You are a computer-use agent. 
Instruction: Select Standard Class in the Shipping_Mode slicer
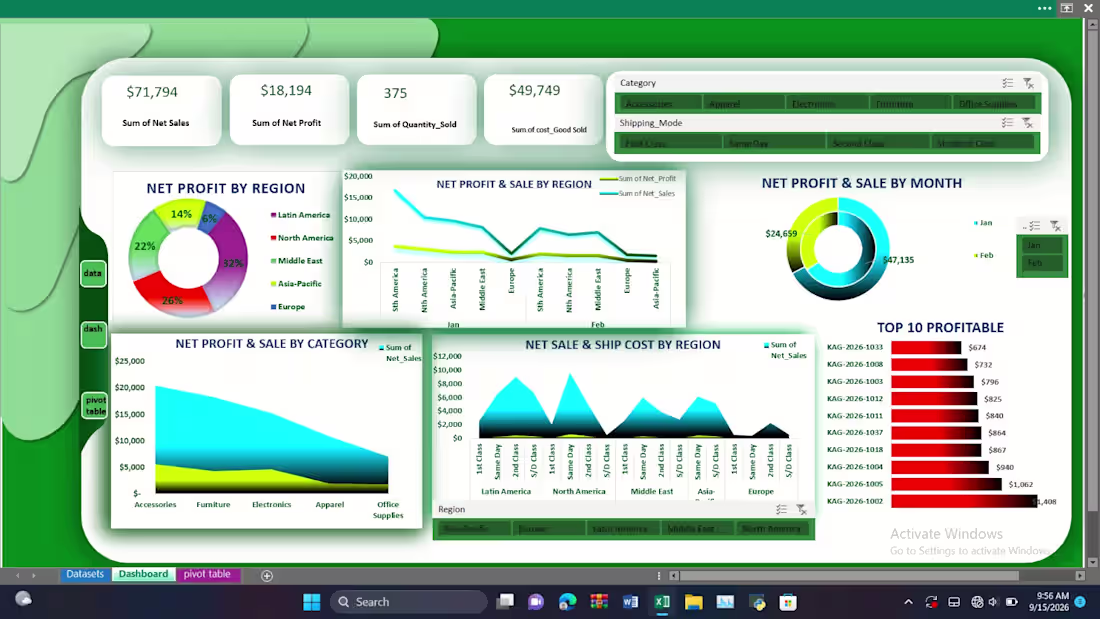983,143
